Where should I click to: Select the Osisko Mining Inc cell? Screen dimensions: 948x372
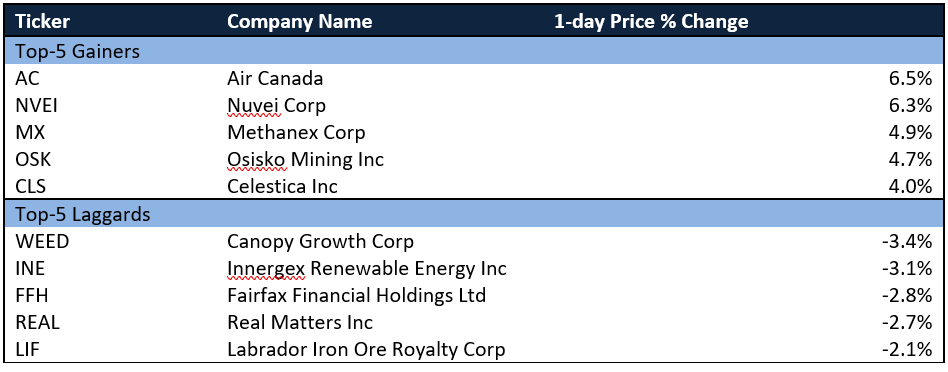pyautogui.click(x=305, y=160)
